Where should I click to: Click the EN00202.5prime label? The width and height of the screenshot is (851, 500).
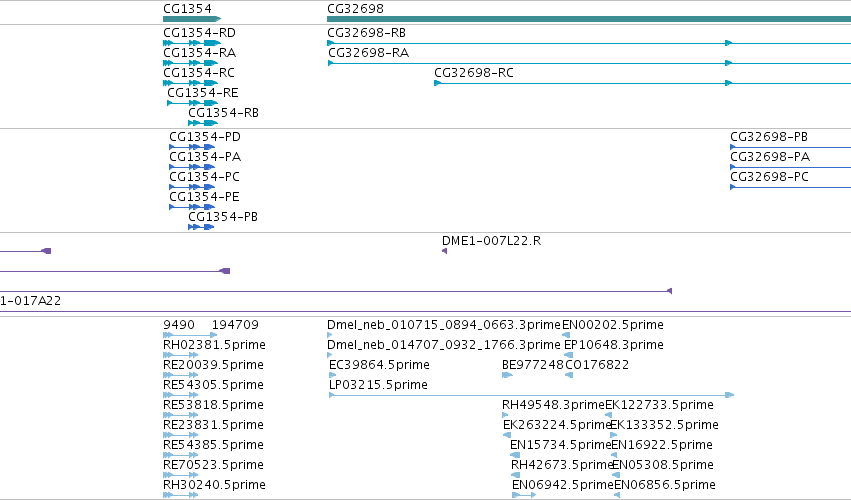point(613,325)
